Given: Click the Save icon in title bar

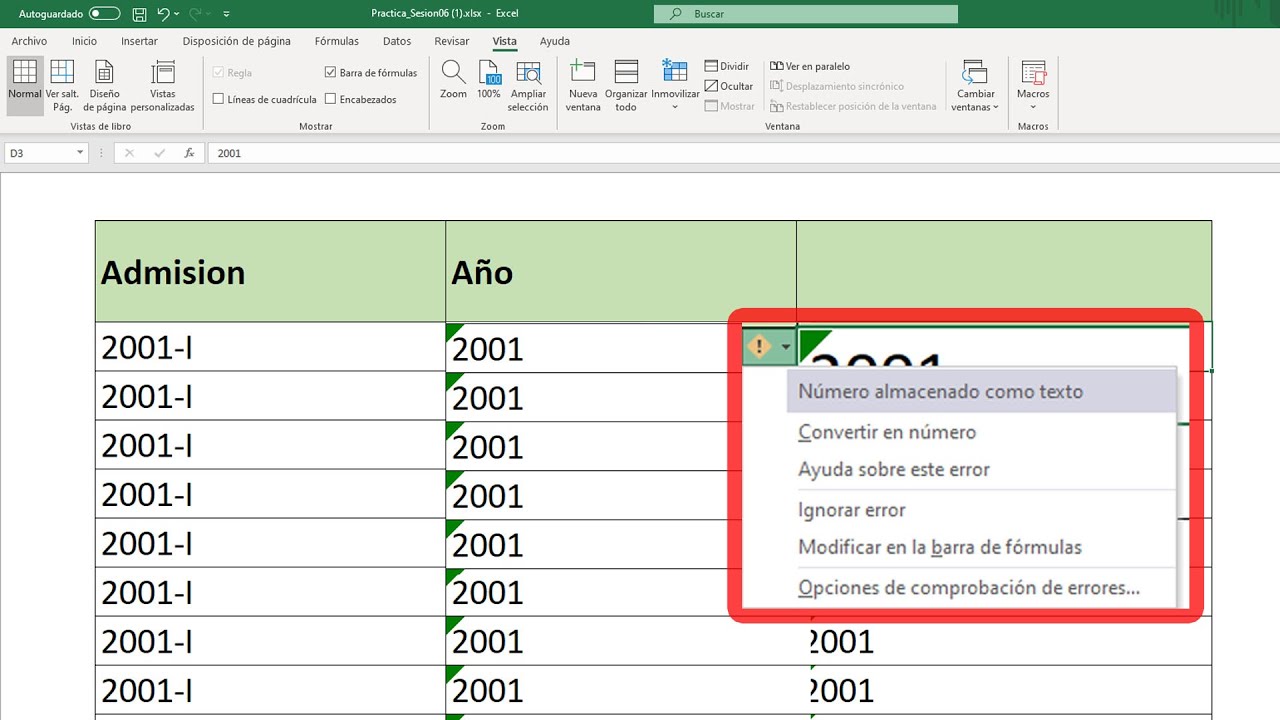Looking at the screenshot, I should click(x=139, y=14).
